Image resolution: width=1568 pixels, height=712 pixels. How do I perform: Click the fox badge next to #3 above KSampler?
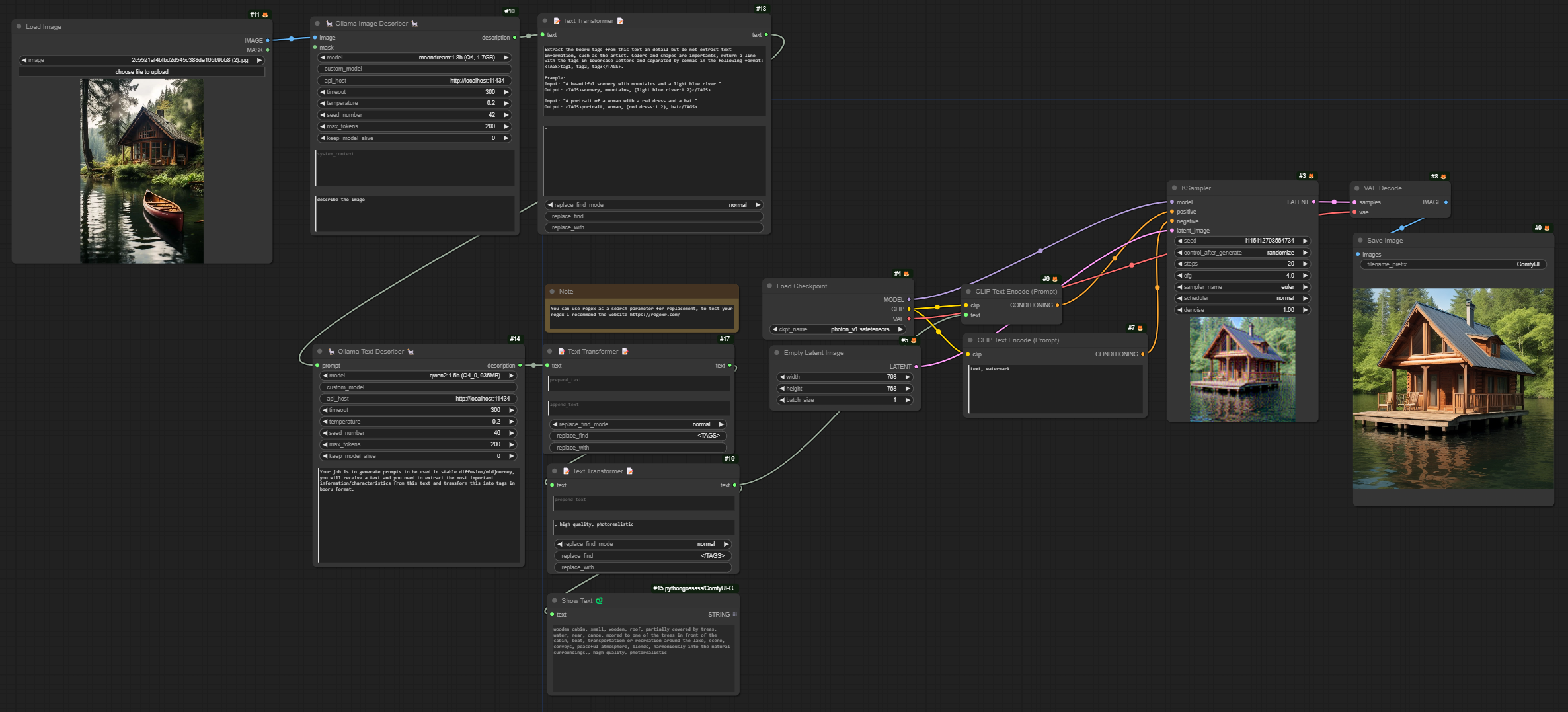click(x=1311, y=176)
